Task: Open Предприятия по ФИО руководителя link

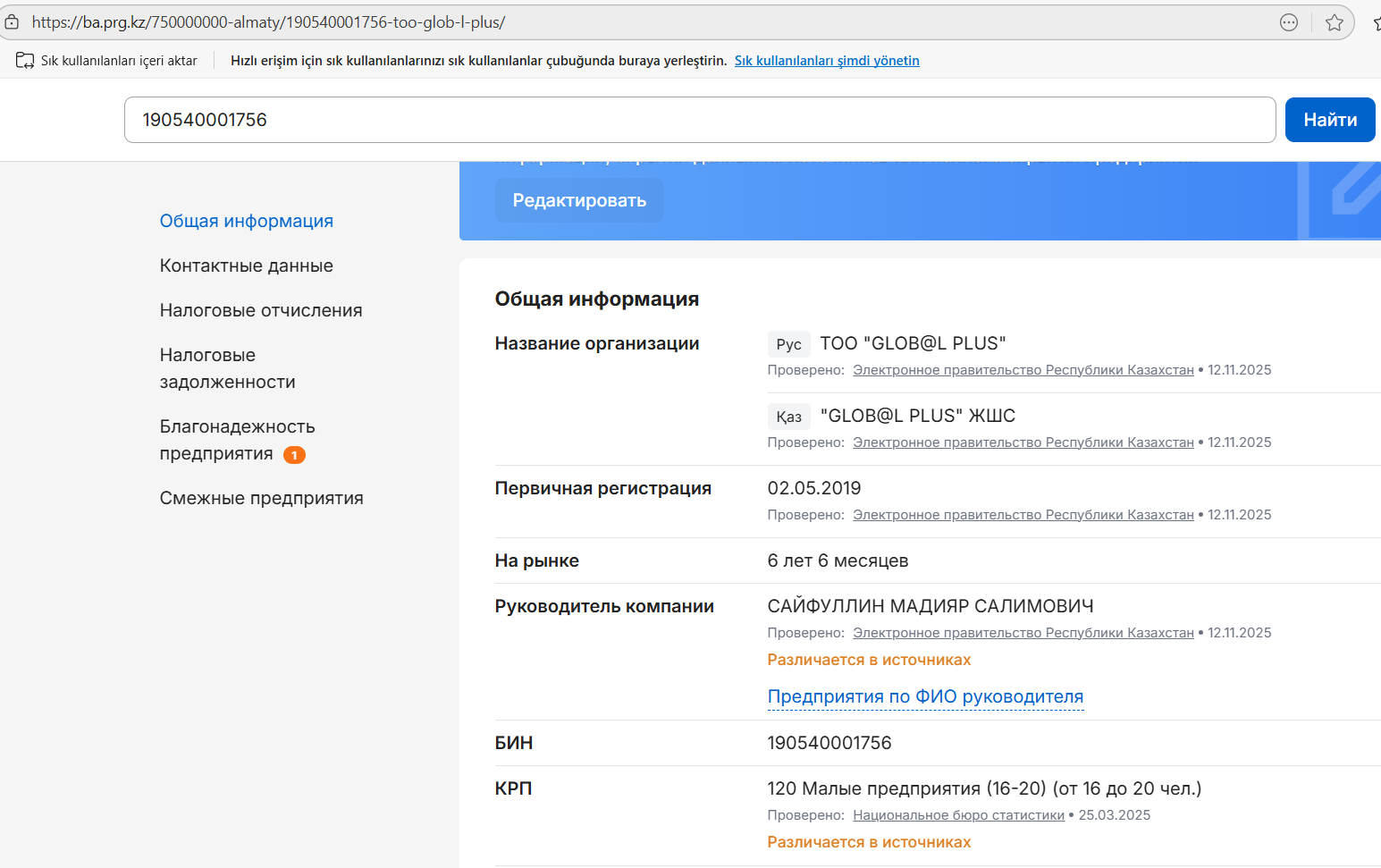Action: click(925, 696)
